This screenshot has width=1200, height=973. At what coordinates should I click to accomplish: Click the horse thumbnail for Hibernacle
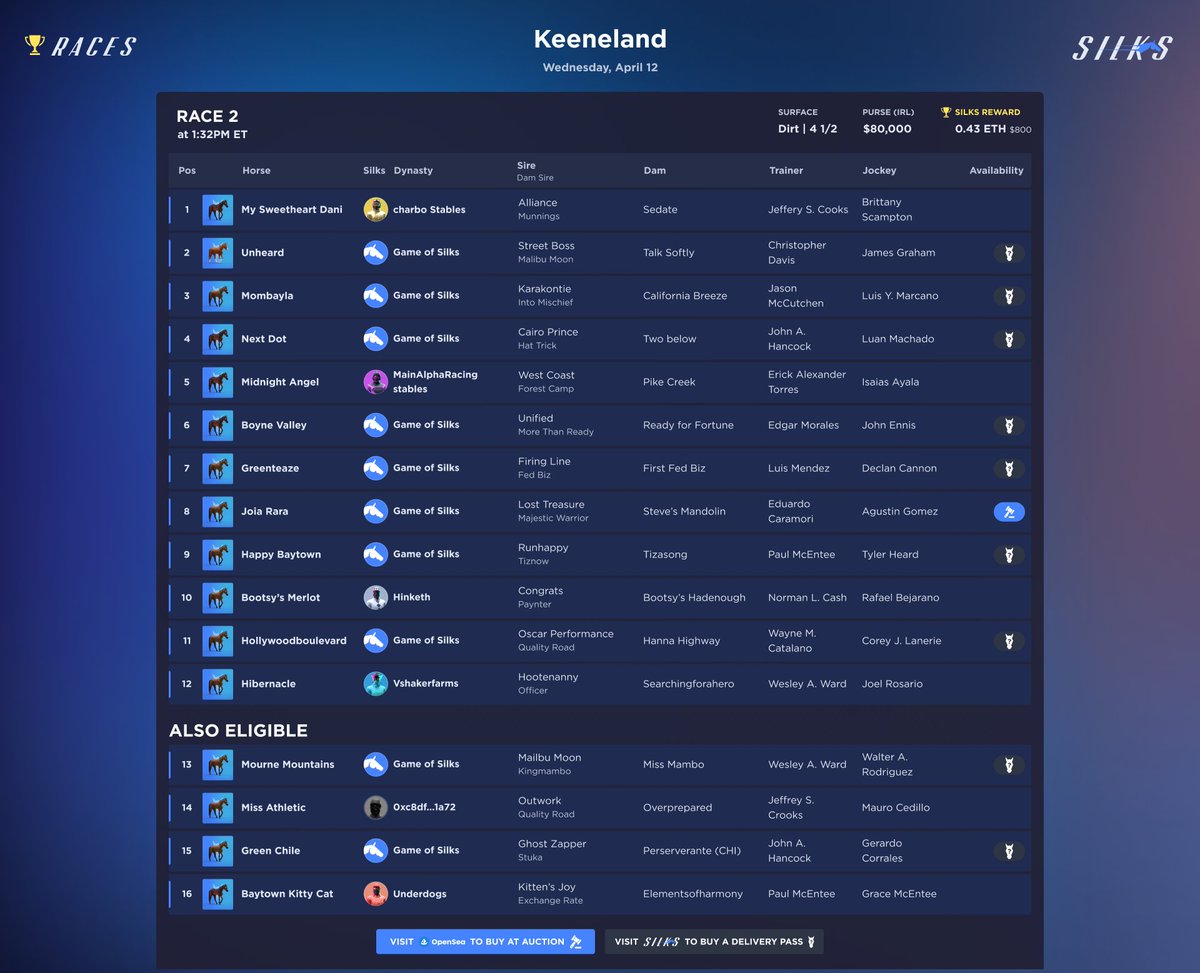click(217, 684)
